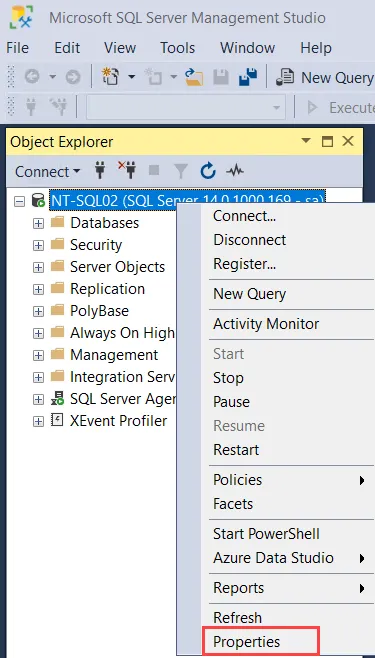The height and width of the screenshot is (658, 375).
Task: Expand the Always On High Availability folder
Action: (38, 333)
